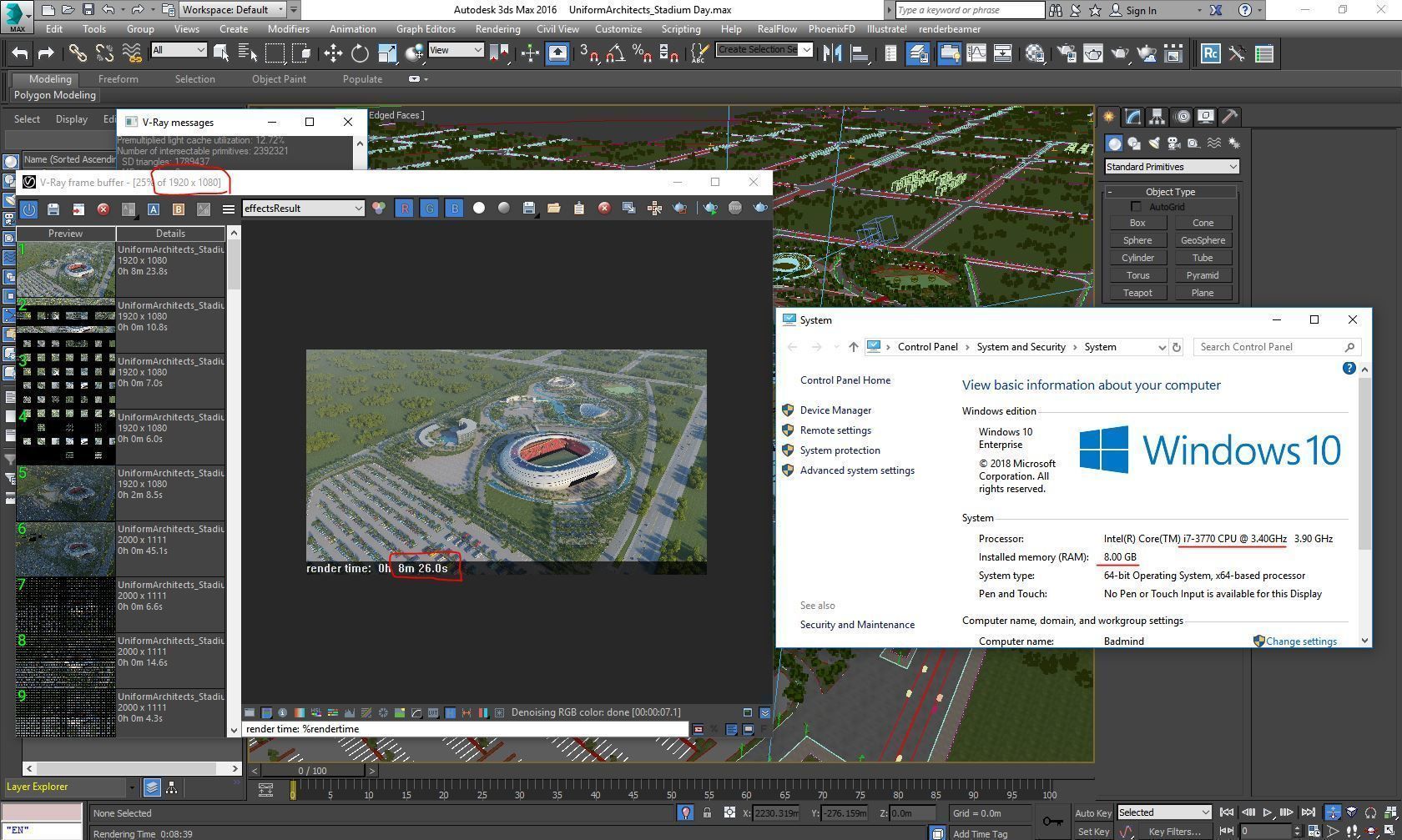Image resolution: width=1402 pixels, height=840 pixels.
Task: Set history image as A in VFB
Action: coord(154,209)
